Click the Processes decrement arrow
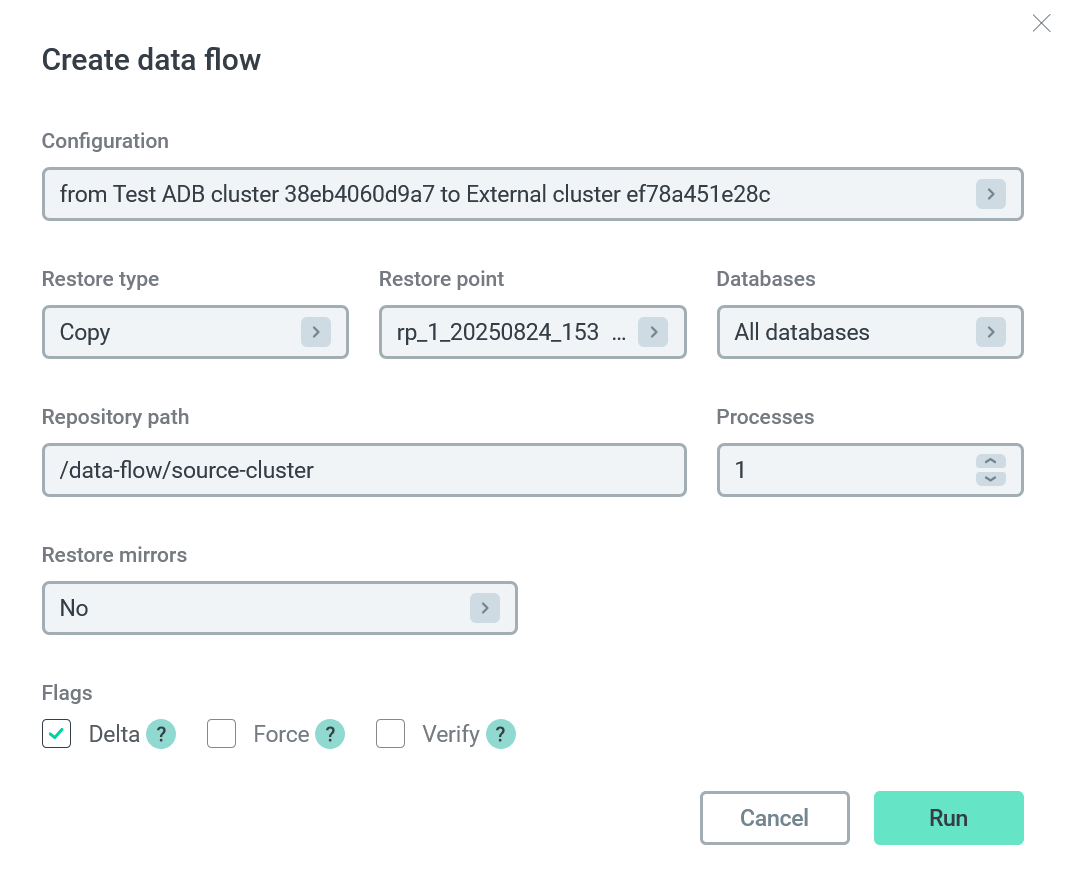The height and width of the screenshot is (875, 1066). (990, 478)
